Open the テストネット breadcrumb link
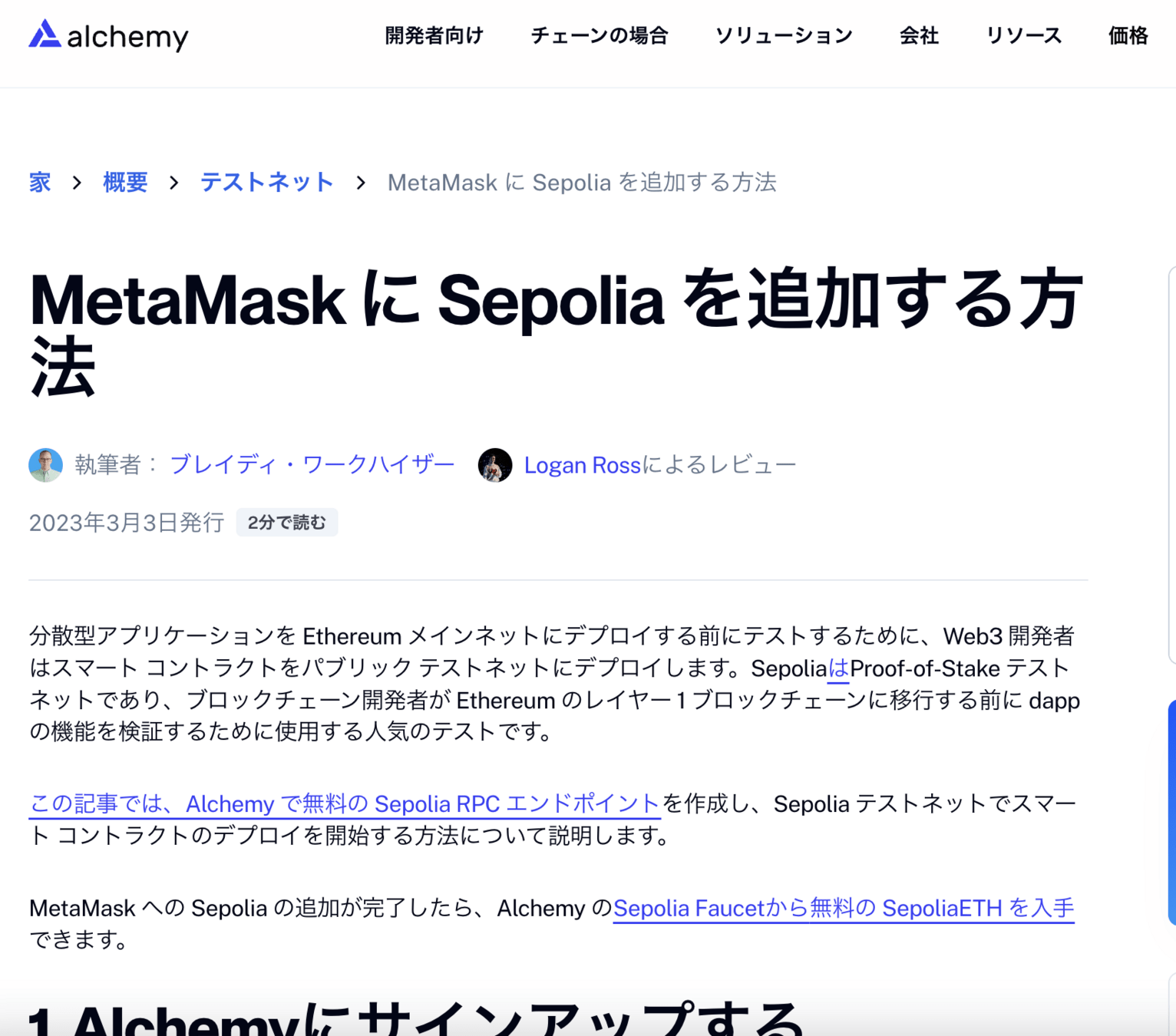1176x1036 pixels. click(x=266, y=183)
